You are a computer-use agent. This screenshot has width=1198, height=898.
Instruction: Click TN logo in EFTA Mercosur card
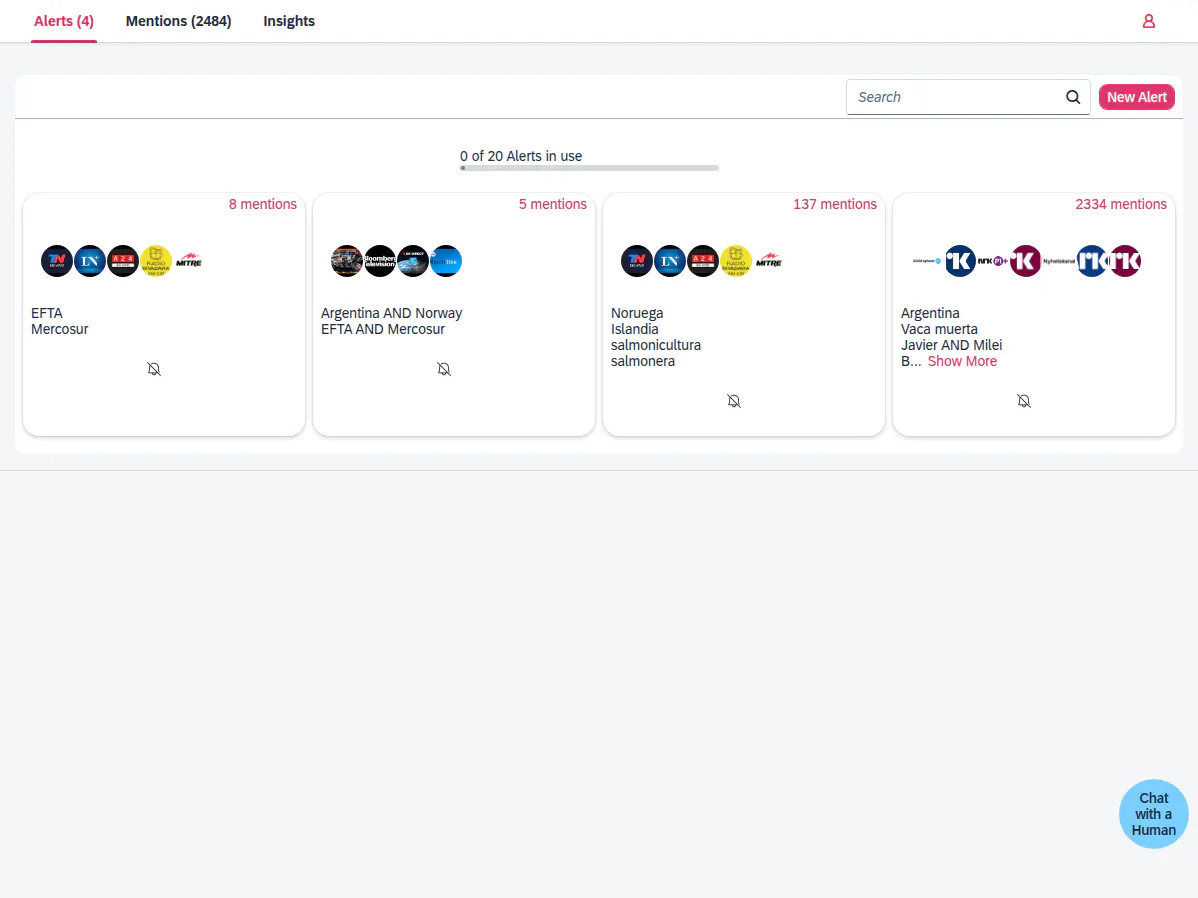pyautogui.click(x=57, y=261)
